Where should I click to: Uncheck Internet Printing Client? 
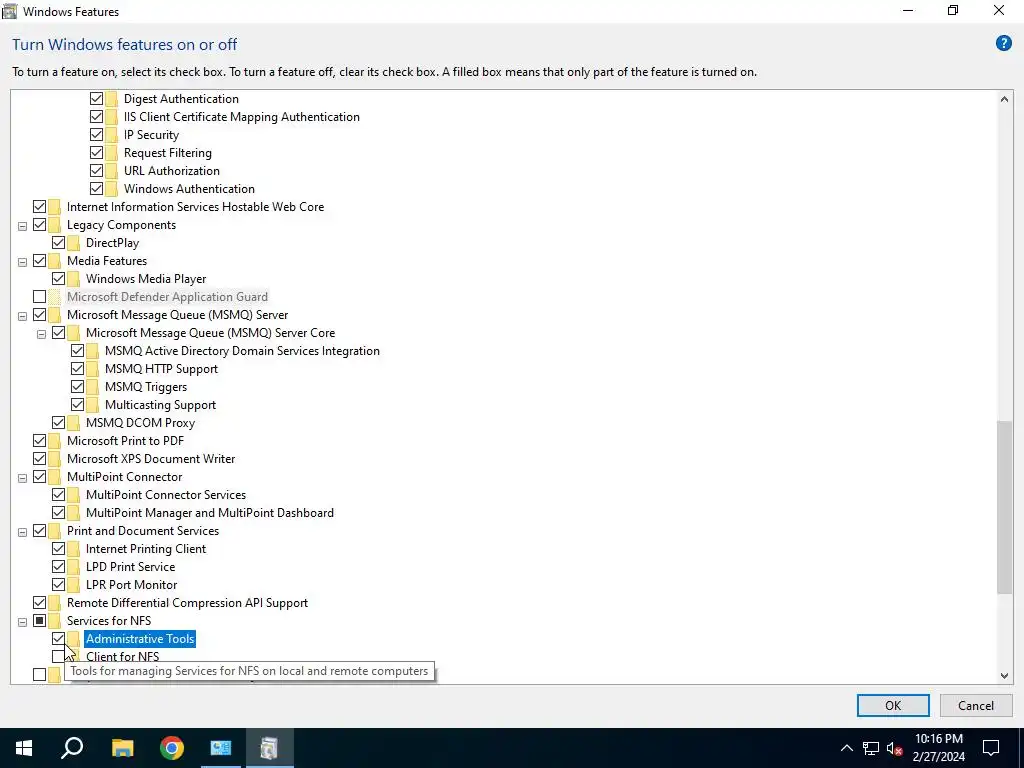click(x=58, y=549)
